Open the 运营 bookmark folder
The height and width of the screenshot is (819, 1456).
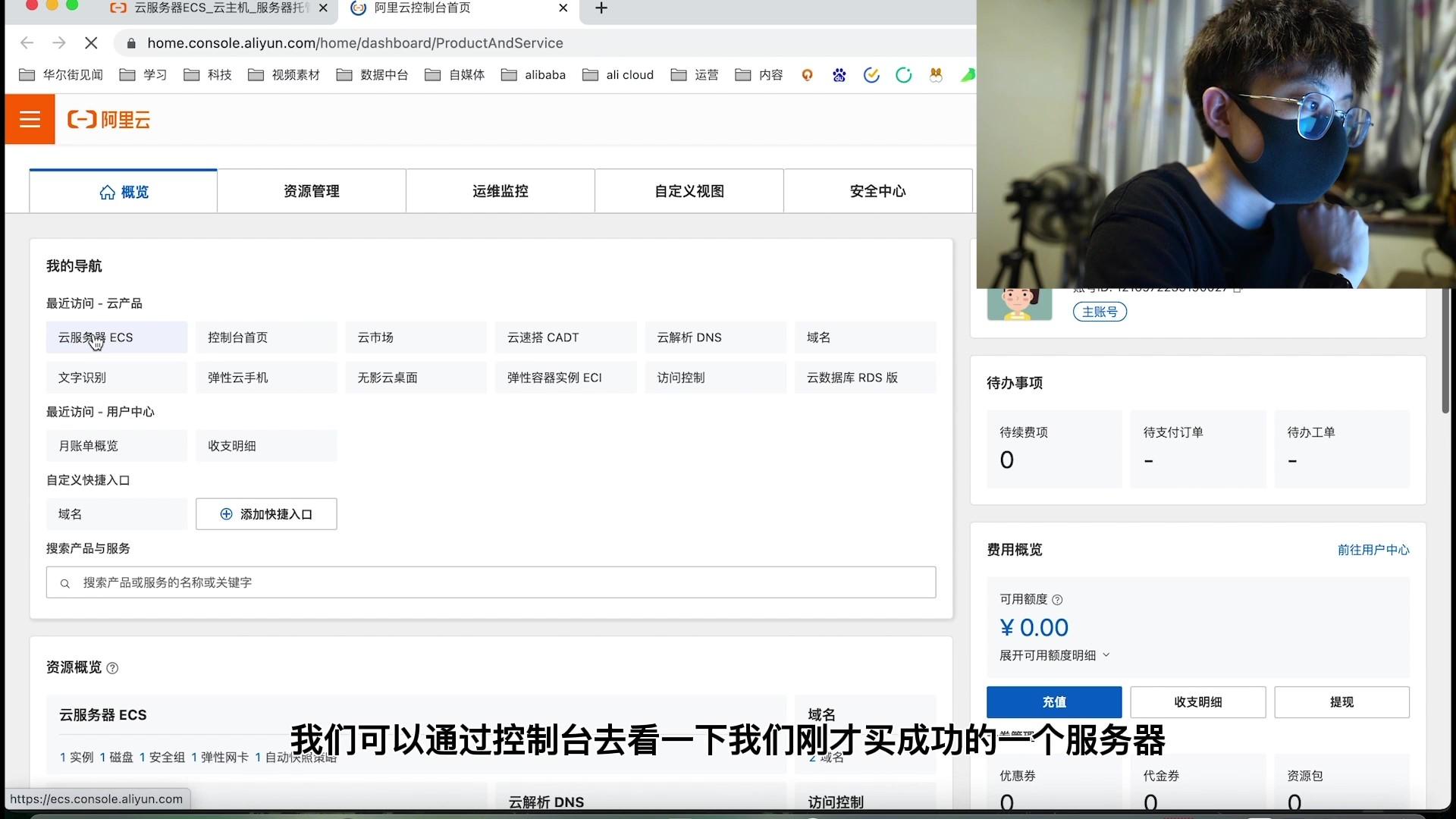click(695, 75)
